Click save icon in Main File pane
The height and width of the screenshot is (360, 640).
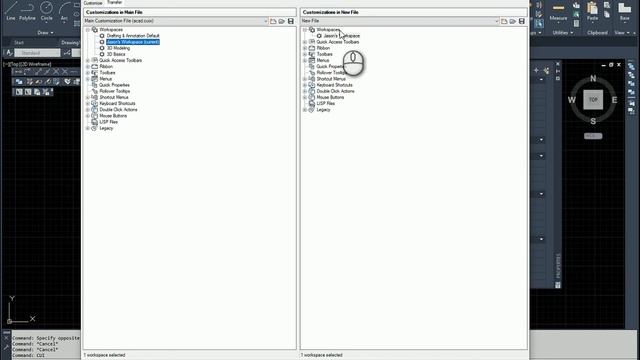(x=291, y=21)
